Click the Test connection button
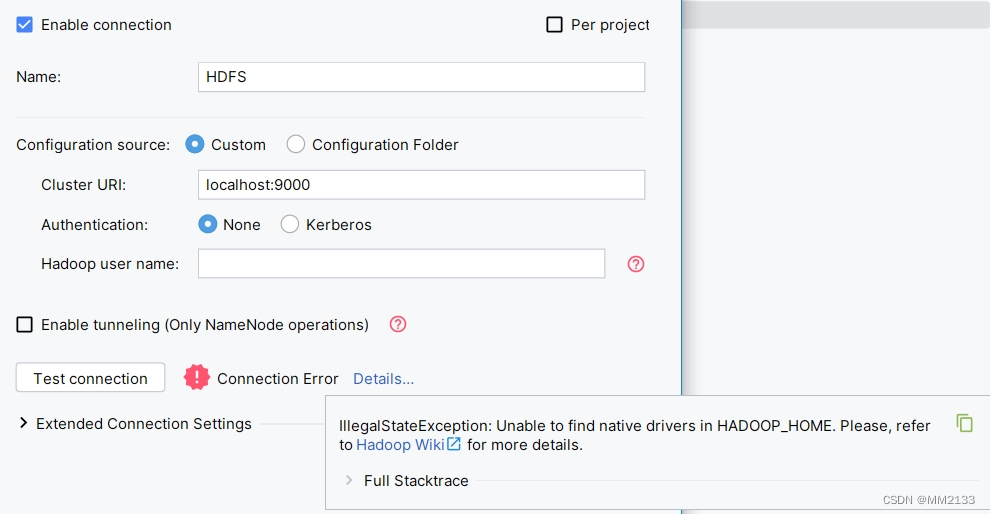Screen dimensions: 990x514 (90, 378)
